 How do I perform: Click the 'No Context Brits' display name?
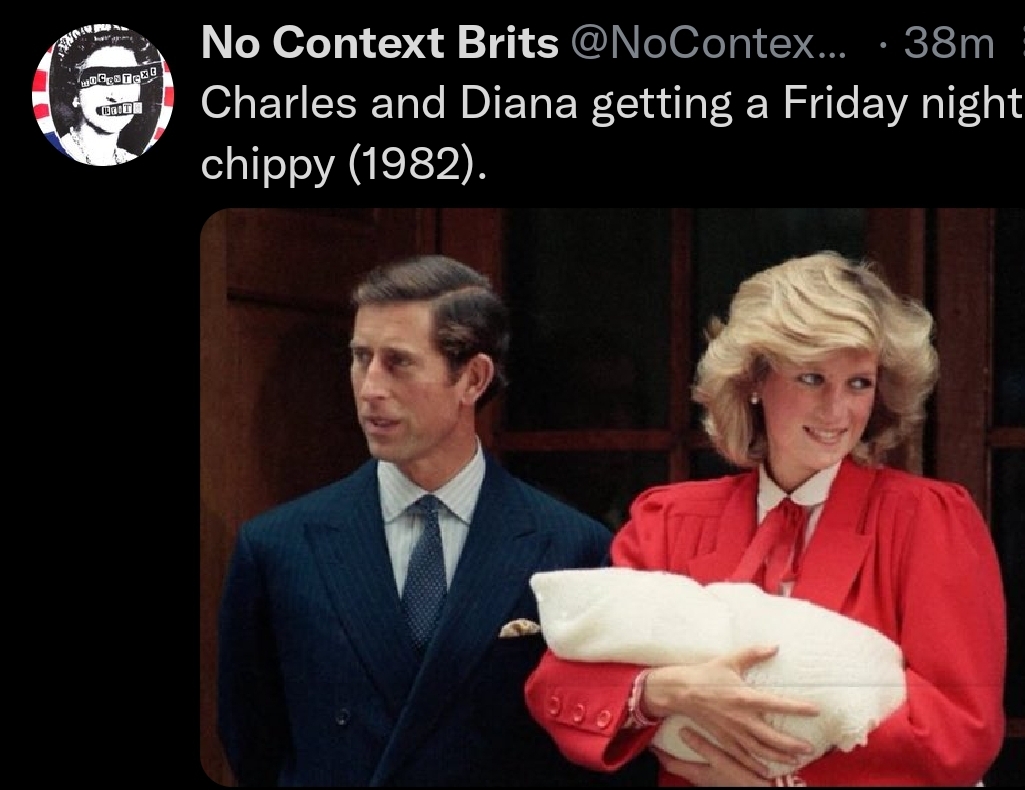point(380,42)
